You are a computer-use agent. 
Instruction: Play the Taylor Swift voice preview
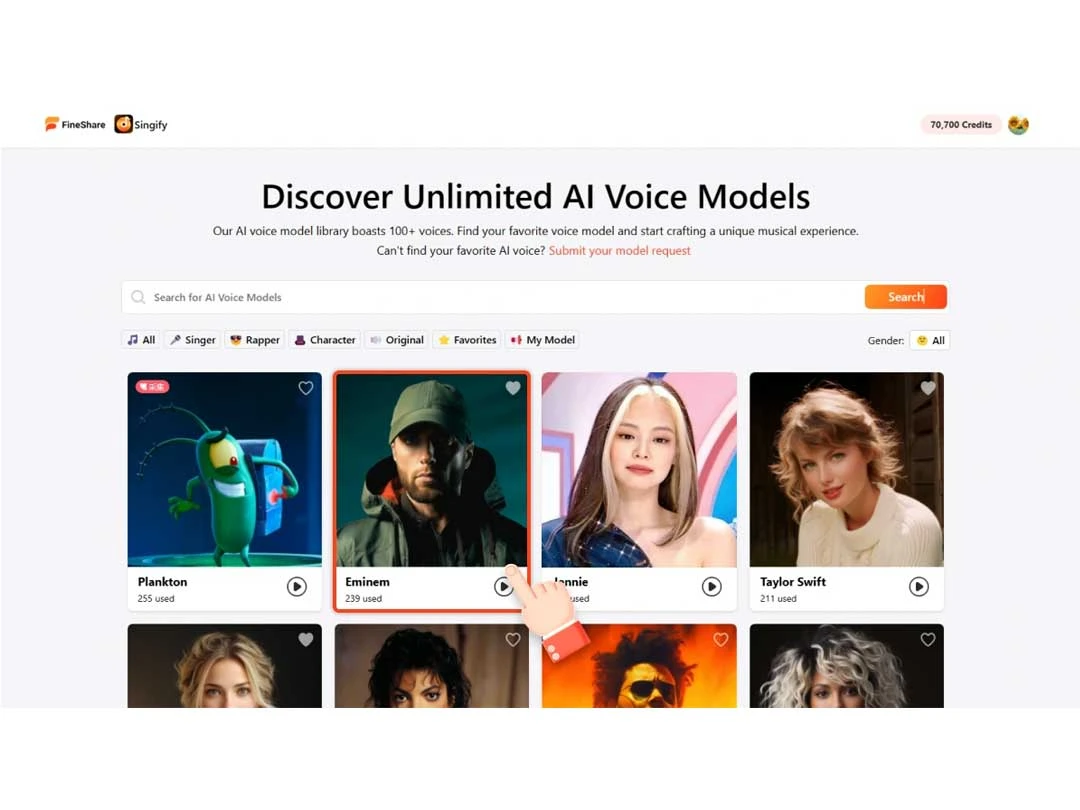tap(919, 587)
